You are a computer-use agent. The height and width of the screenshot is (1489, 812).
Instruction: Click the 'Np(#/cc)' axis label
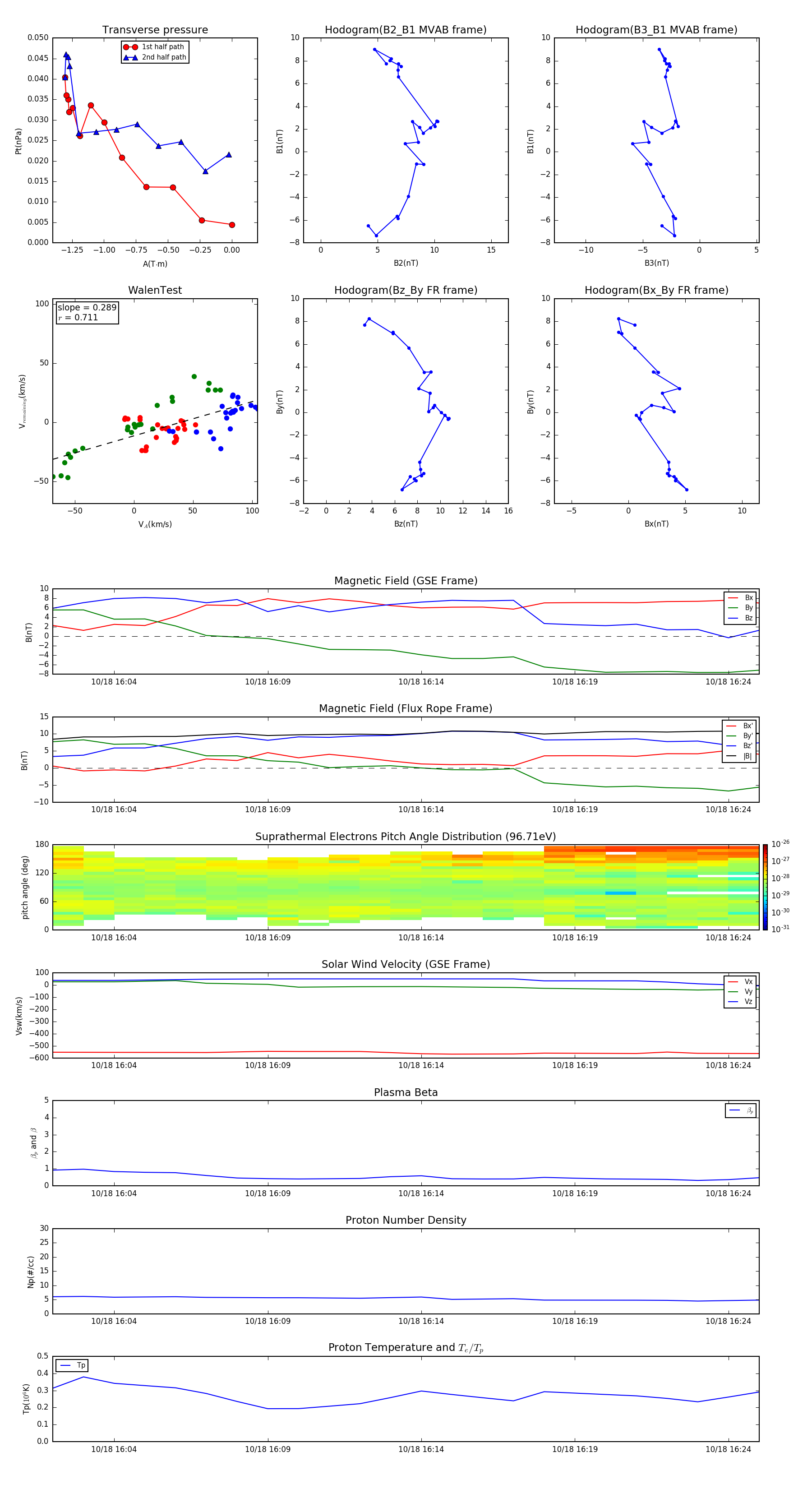(31, 1272)
